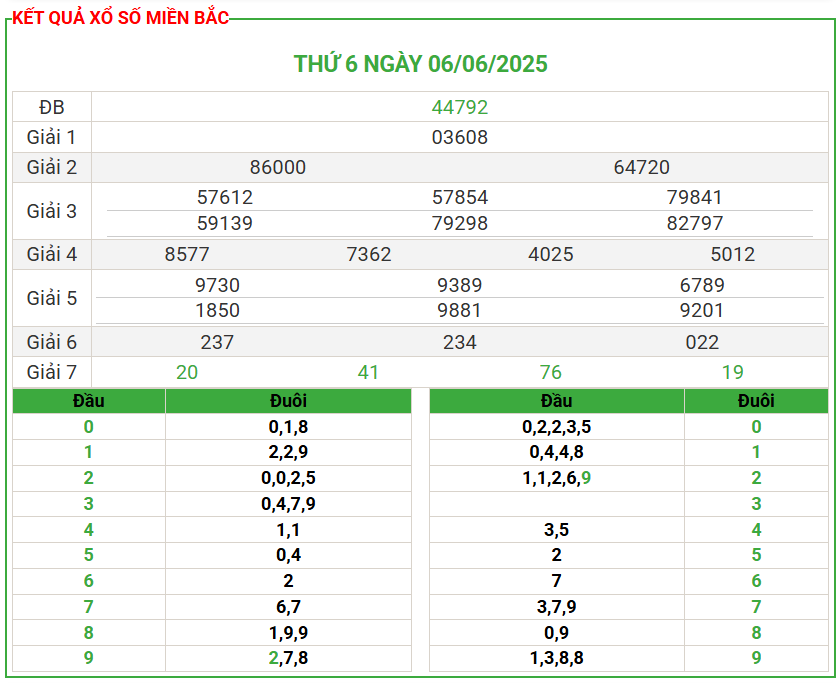Click the Đuôi cell reading 1,9,9
This screenshot has height=683, width=839.
288,633
